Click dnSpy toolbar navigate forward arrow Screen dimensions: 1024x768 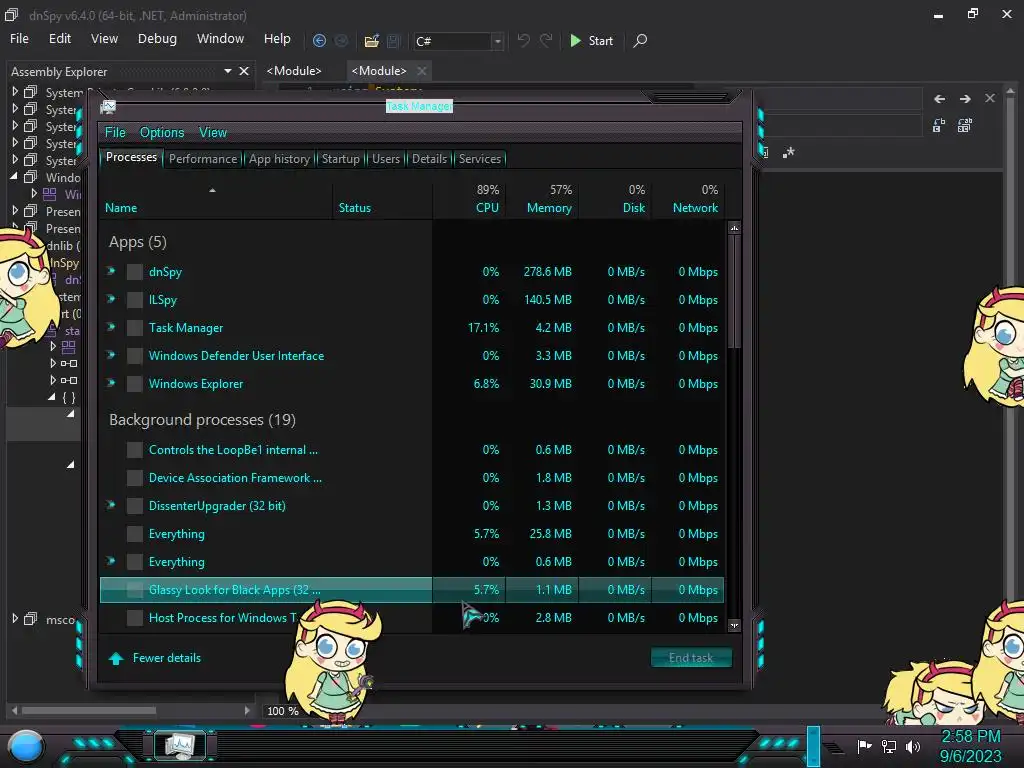click(x=342, y=40)
